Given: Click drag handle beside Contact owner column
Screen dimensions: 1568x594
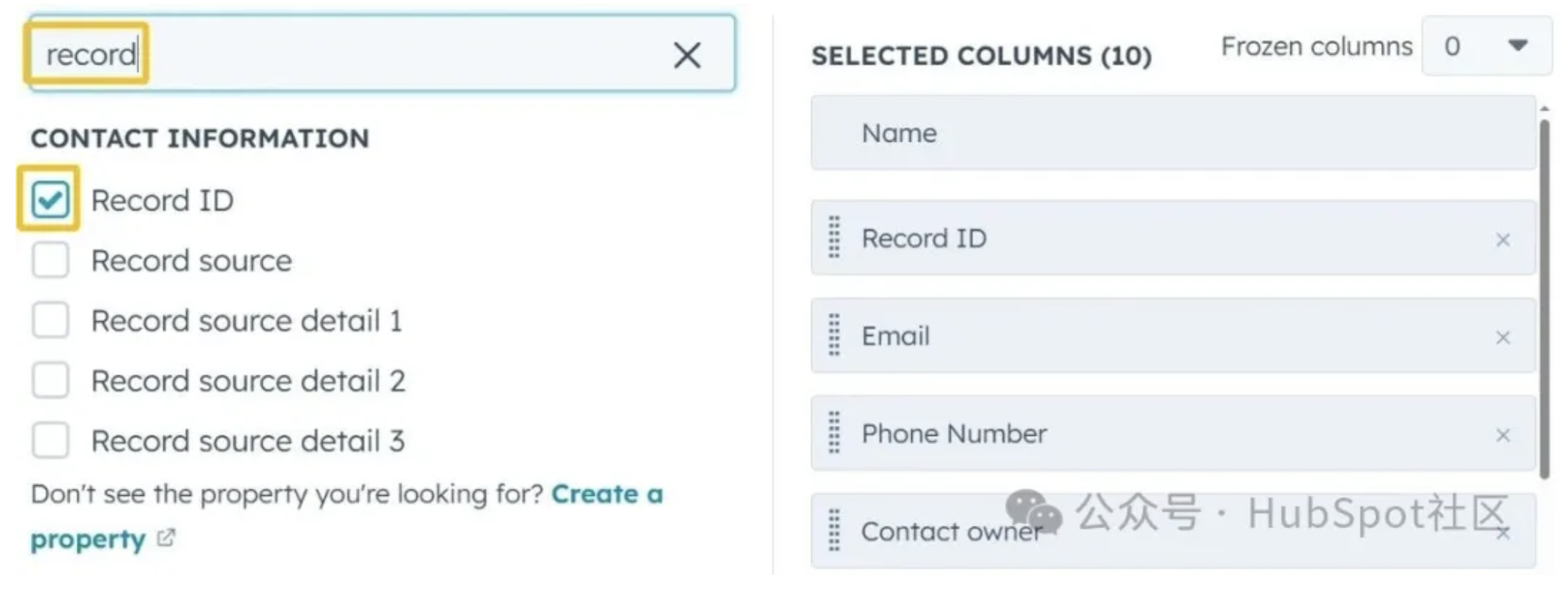Looking at the screenshot, I should pyautogui.click(x=834, y=530).
